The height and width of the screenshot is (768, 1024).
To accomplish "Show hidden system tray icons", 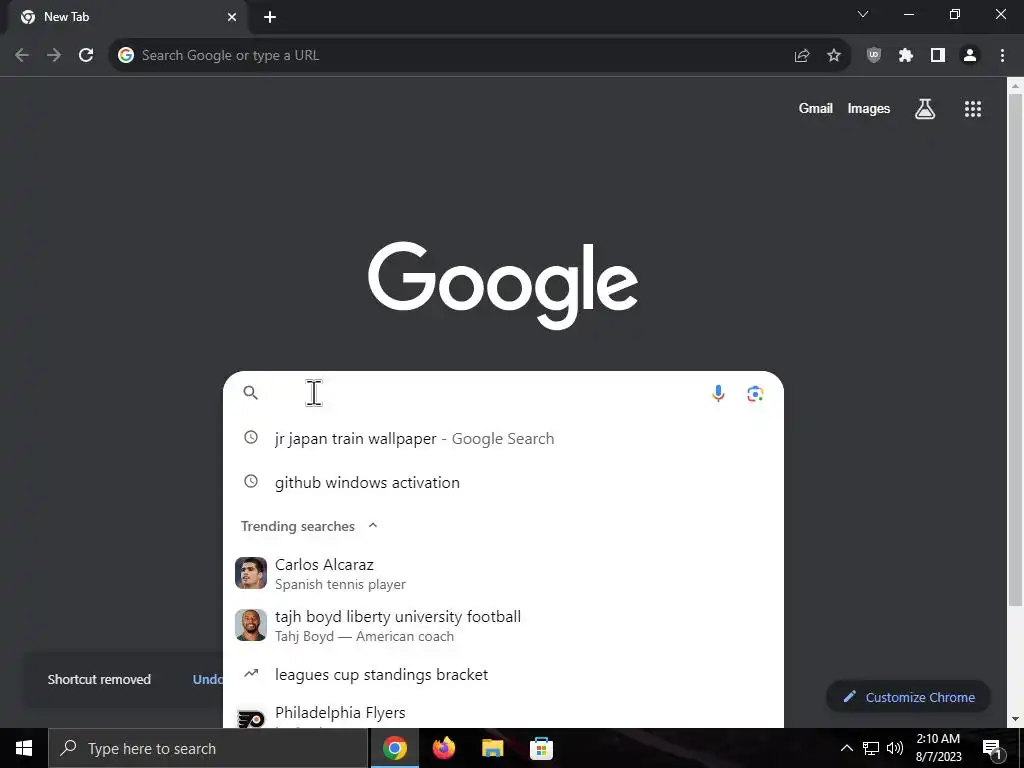I will [x=846, y=748].
